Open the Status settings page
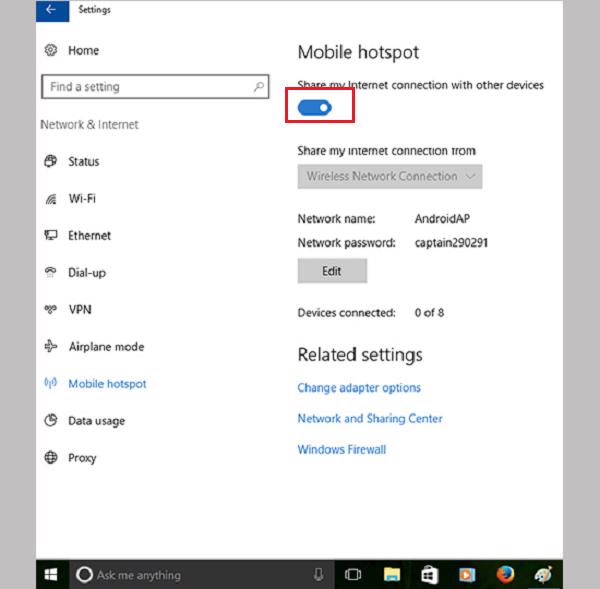This screenshot has height=589, width=600. (x=83, y=162)
